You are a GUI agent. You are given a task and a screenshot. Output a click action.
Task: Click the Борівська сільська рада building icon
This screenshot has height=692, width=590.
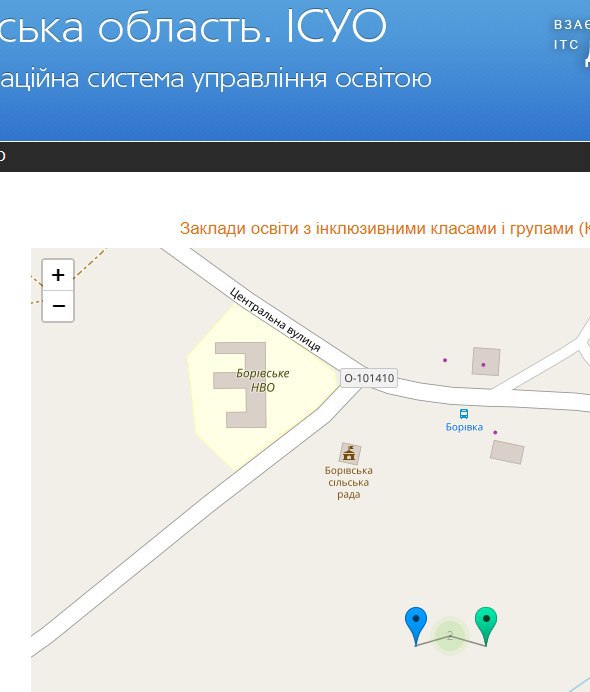pos(349,453)
